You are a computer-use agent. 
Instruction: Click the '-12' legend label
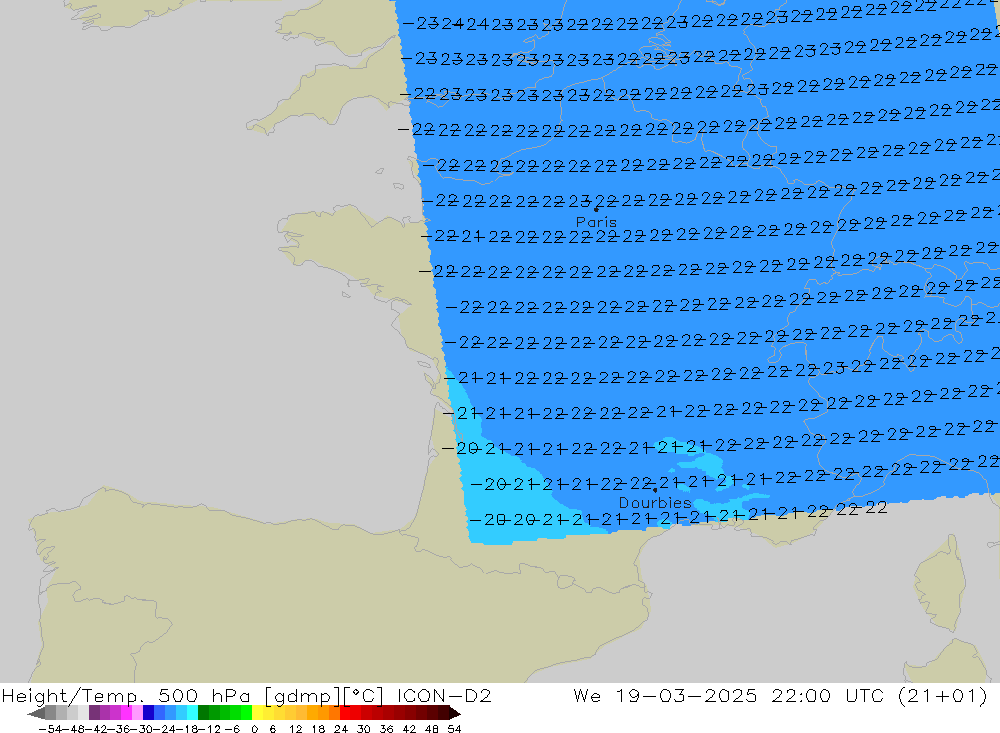[x=209, y=729]
